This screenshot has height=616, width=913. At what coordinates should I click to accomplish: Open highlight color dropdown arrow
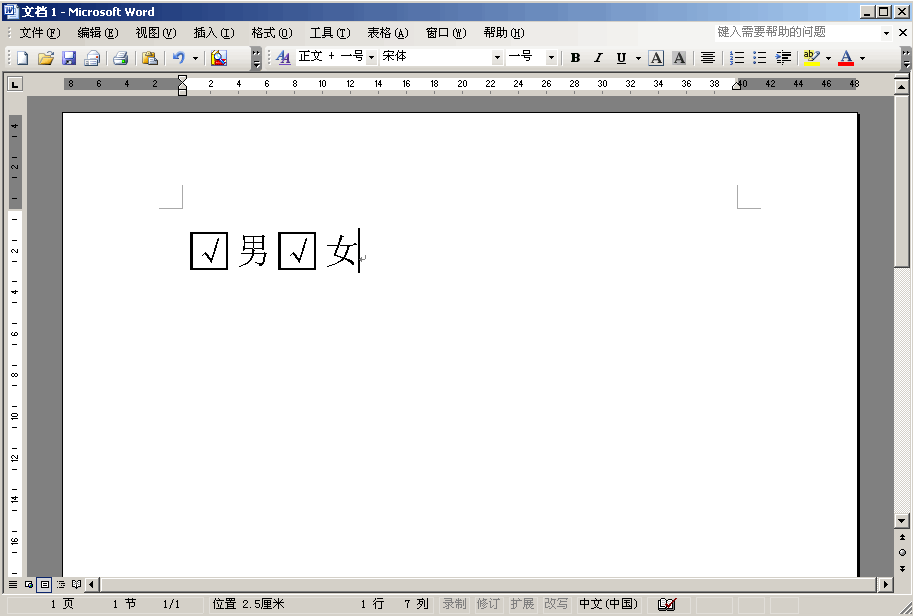(828, 58)
